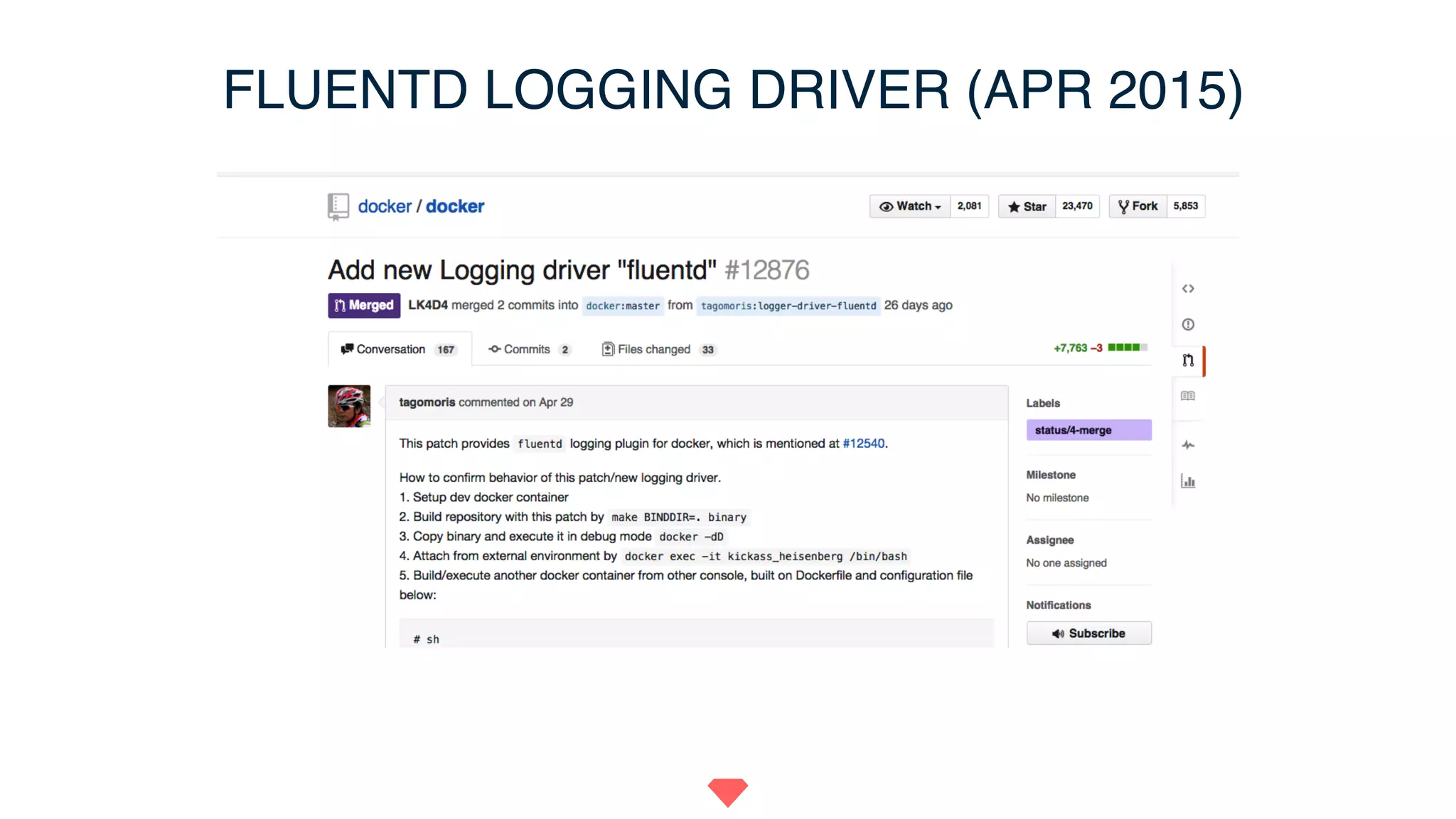Click the docker:master branch label

click(x=623, y=306)
